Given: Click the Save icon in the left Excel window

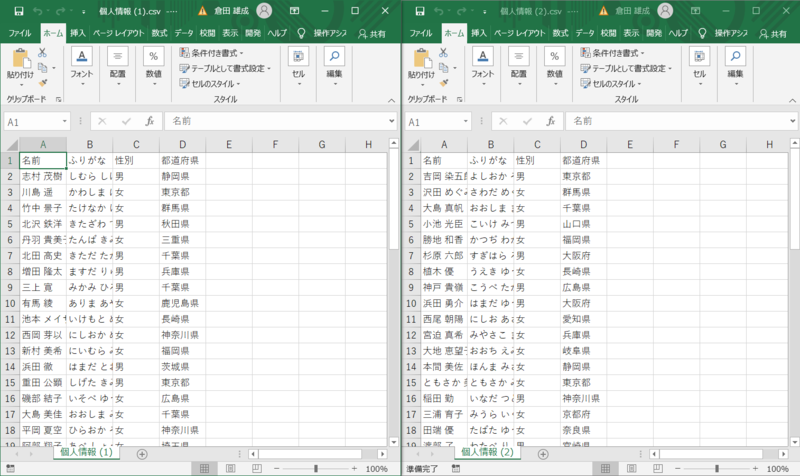Looking at the screenshot, I should [x=19, y=11].
